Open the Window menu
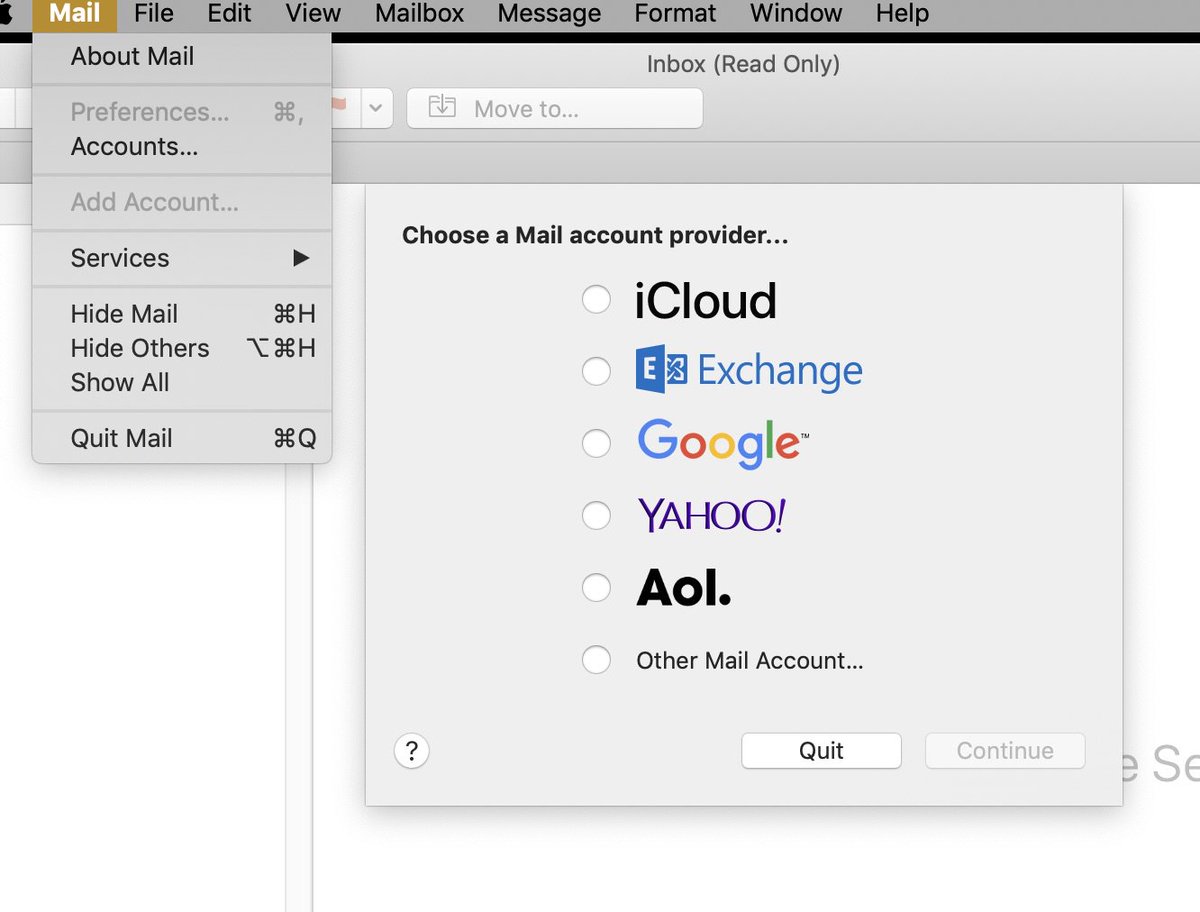1200x912 pixels. [x=796, y=14]
